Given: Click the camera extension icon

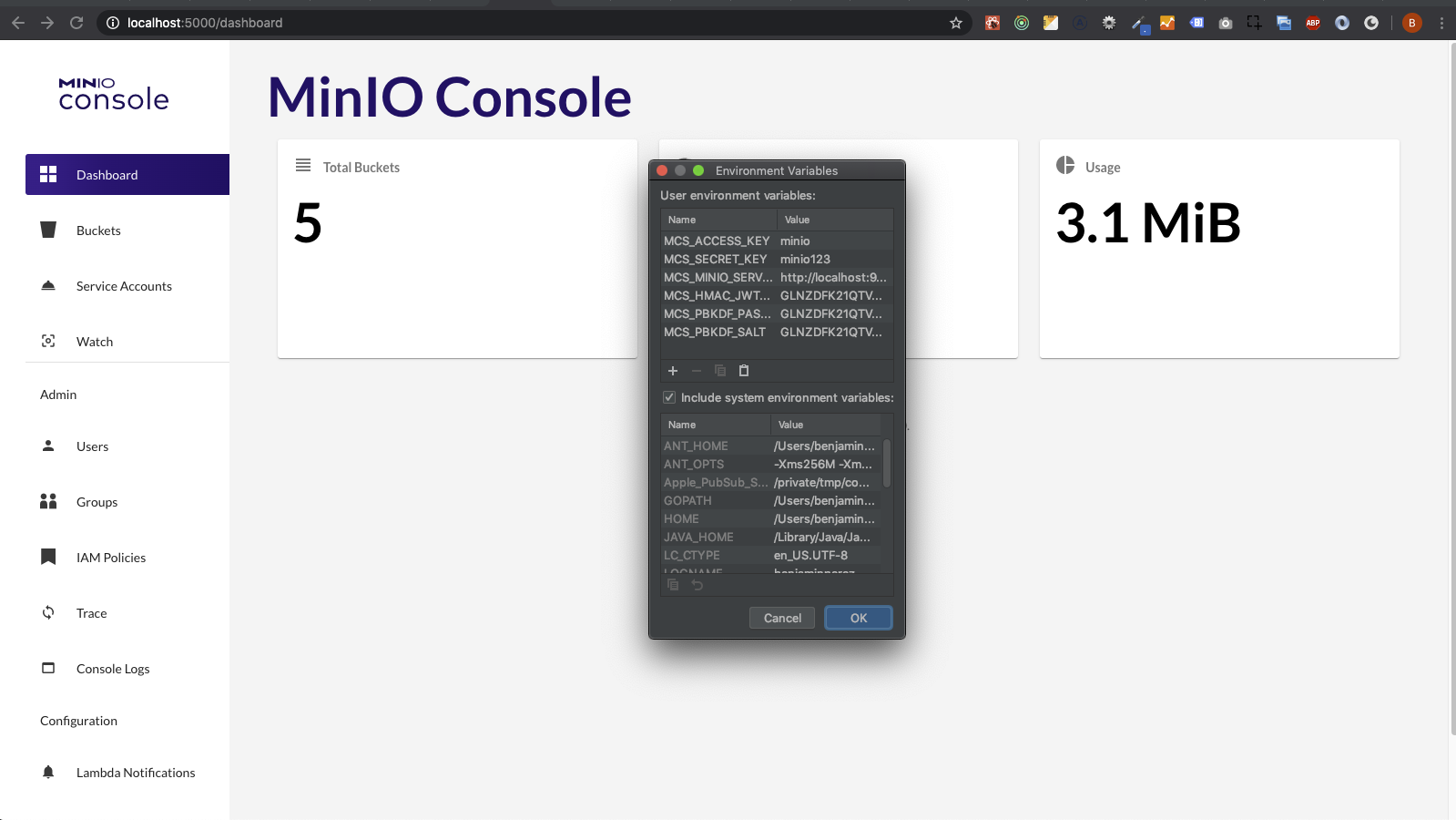Looking at the screenshot, I should pos(1226,23).
